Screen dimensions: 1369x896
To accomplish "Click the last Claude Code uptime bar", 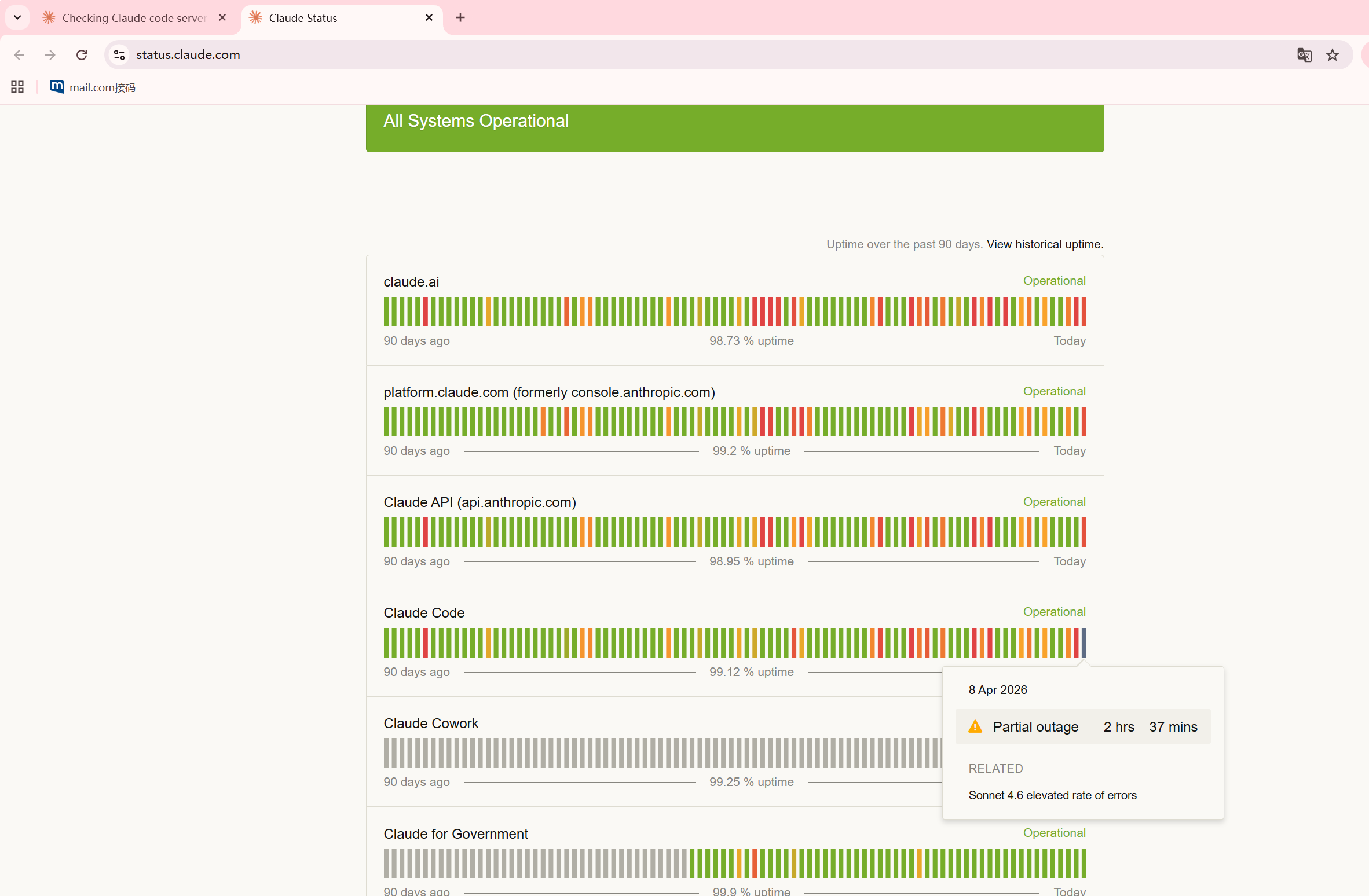I will click(x=1084, y=642).
